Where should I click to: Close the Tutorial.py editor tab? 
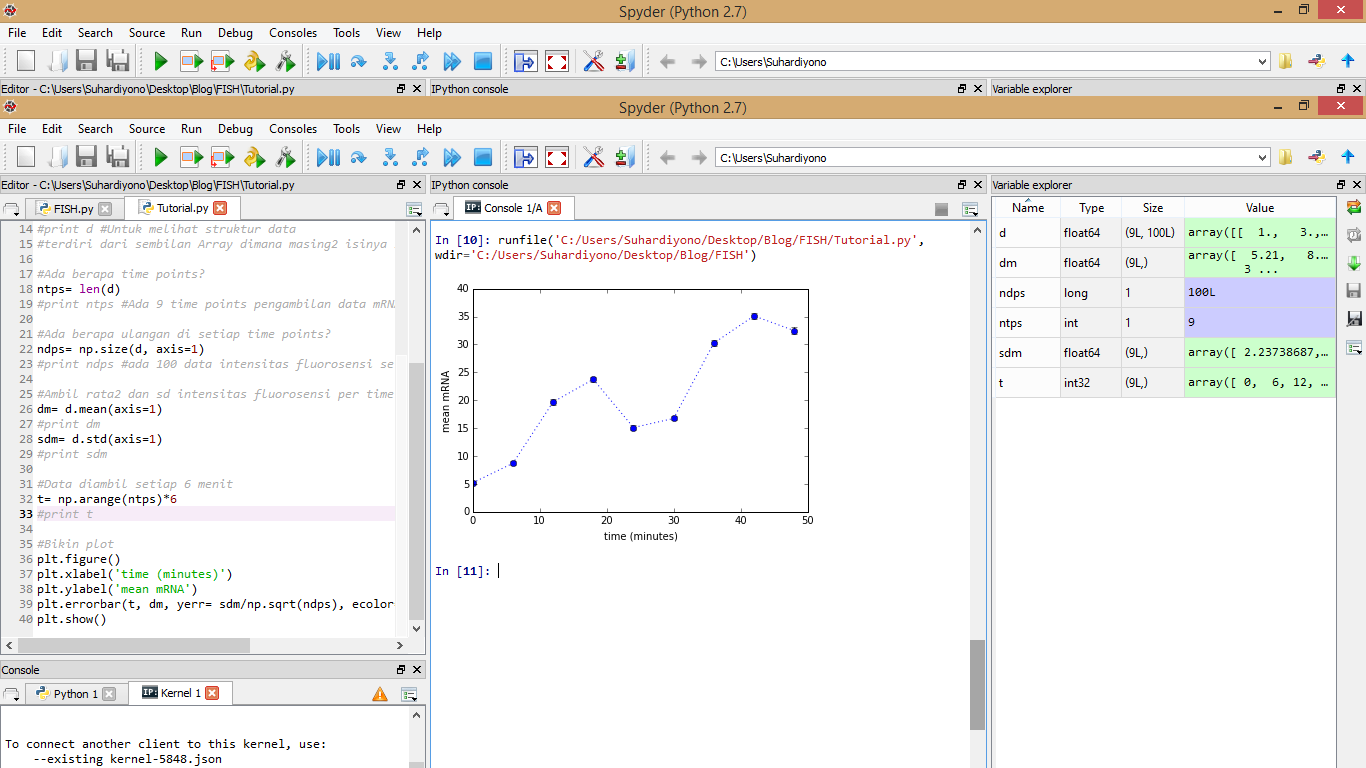coord(220,208)
